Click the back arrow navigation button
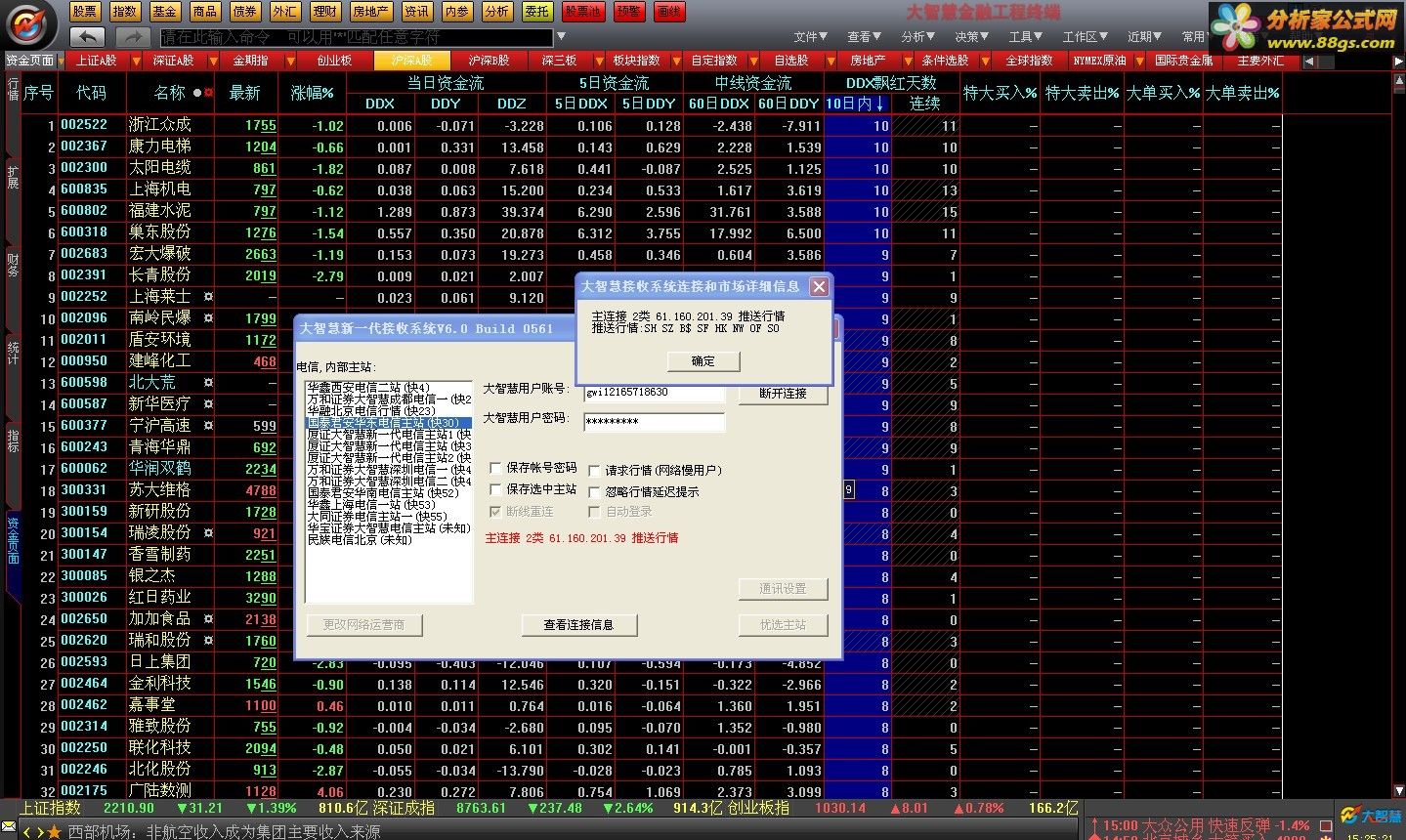 (88, 37)
